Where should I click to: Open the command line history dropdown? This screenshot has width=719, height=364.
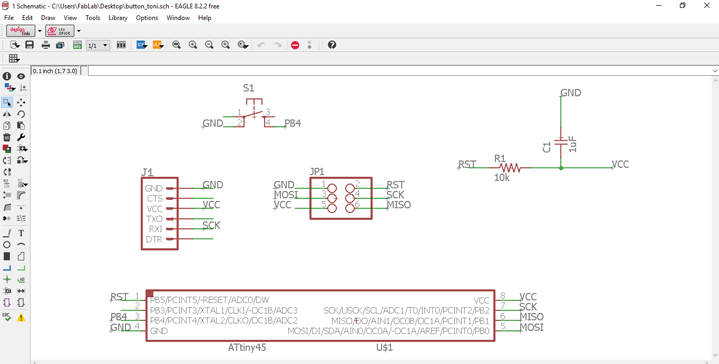(x=715, y=71)
